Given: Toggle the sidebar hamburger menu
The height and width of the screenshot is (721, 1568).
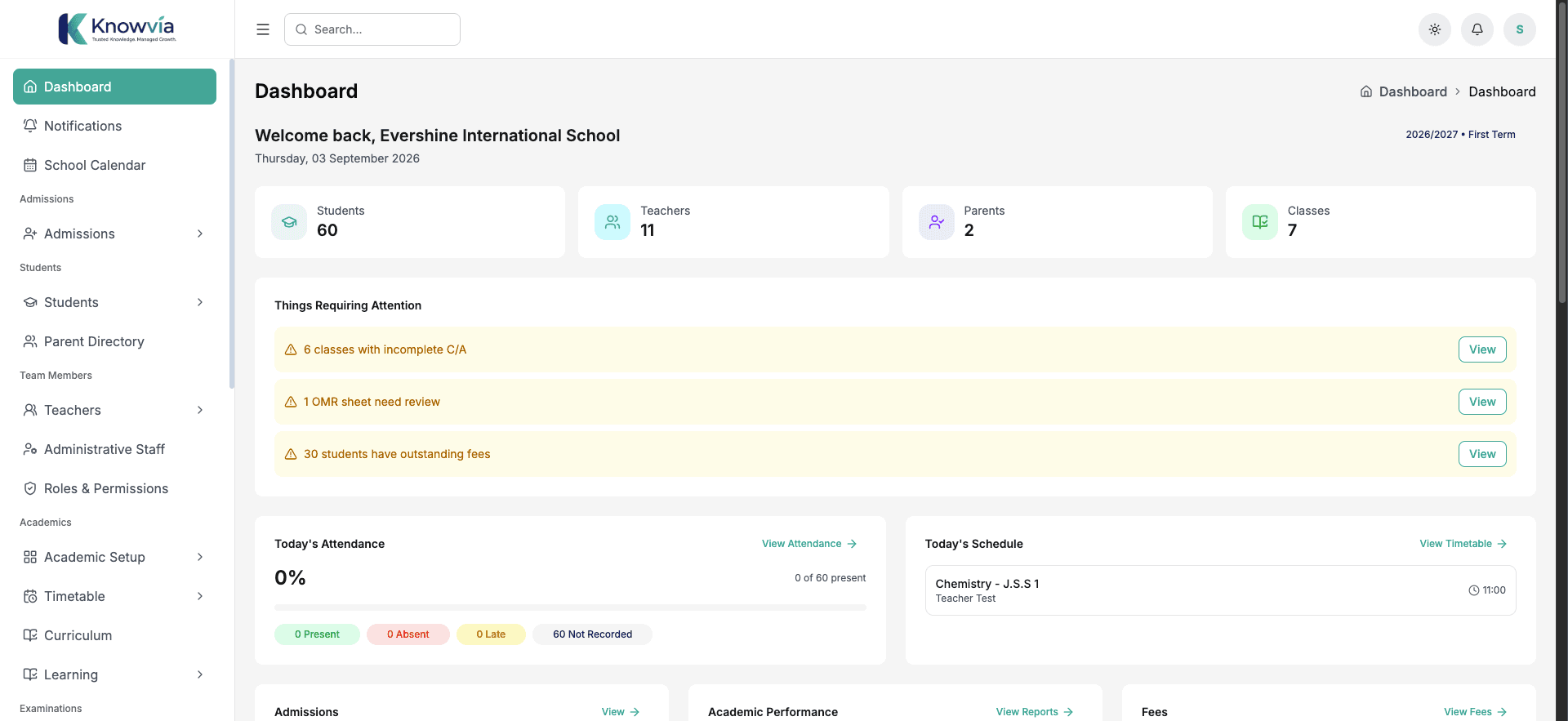Looking at the screenshot, I should coord(263,29).
